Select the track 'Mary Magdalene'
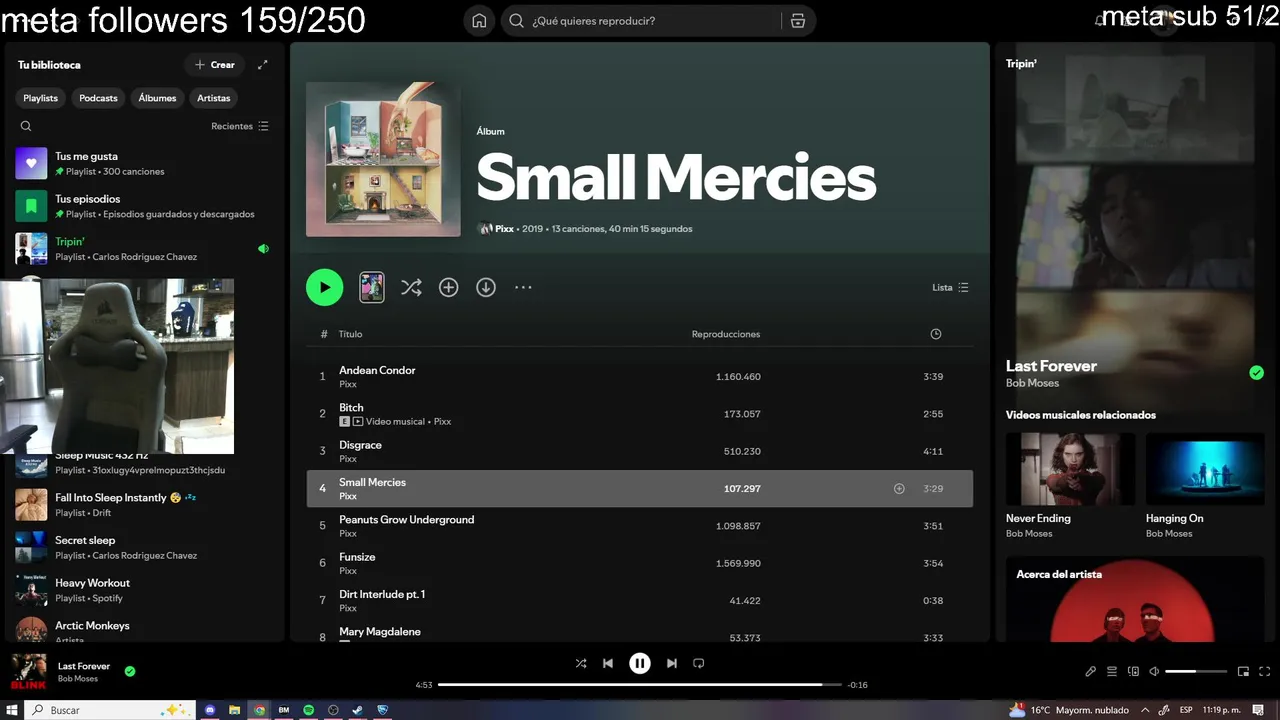 (639, 633)
